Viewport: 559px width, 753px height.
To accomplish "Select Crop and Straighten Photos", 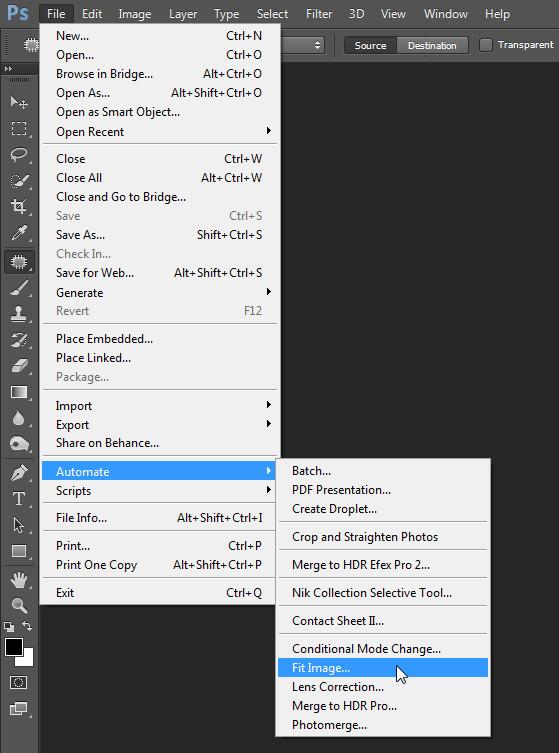I will (x=383, y=536).
